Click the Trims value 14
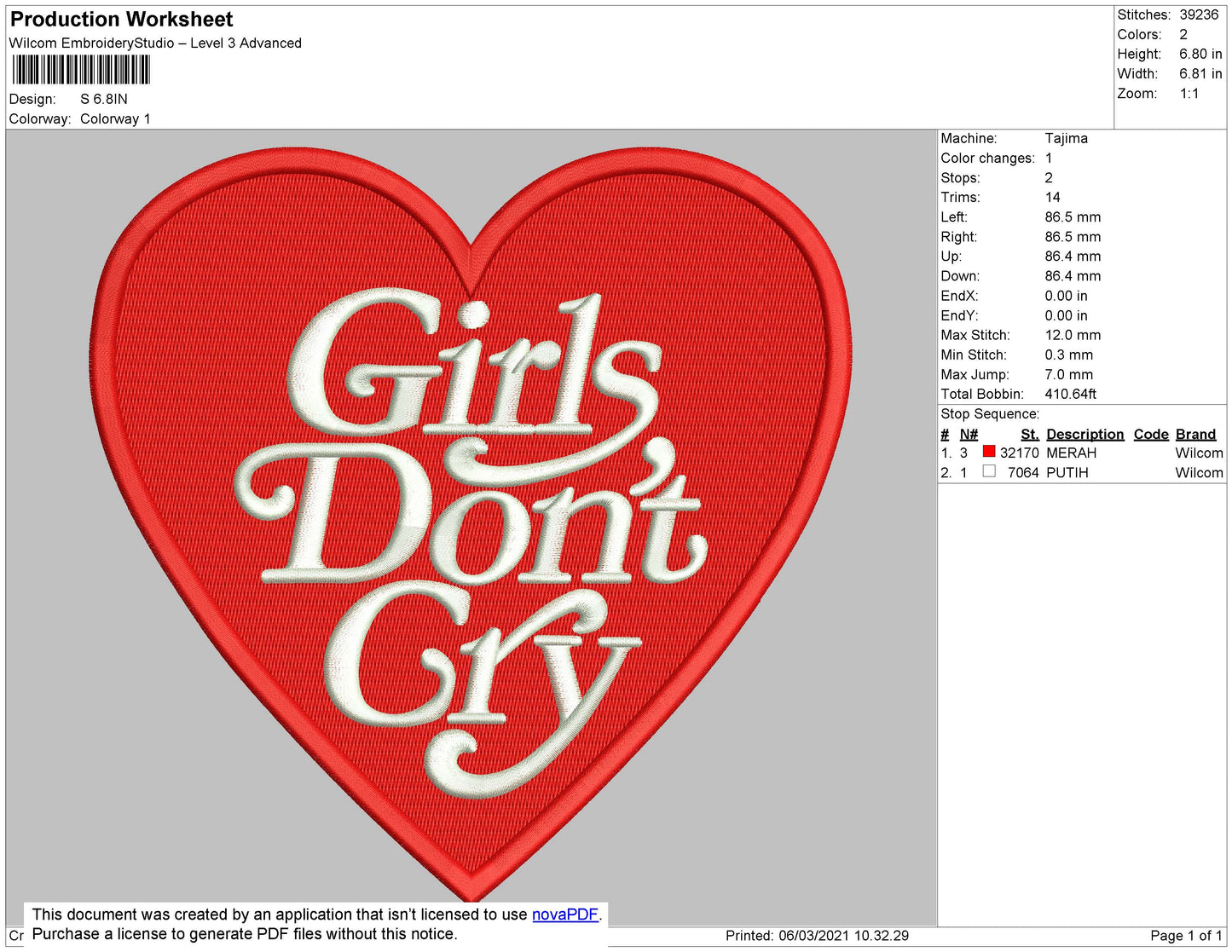Viewport: 1232px width, 952px height. click(1053, 197)
